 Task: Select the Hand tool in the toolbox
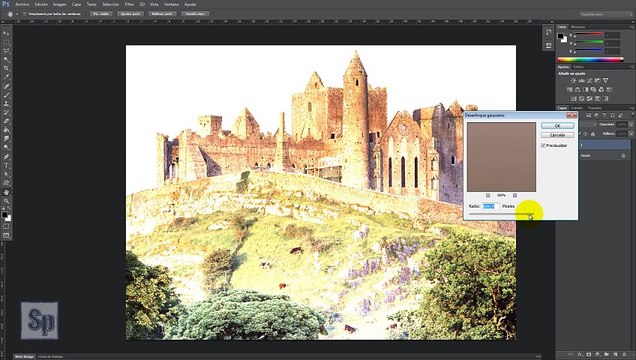tap(6, 193)
